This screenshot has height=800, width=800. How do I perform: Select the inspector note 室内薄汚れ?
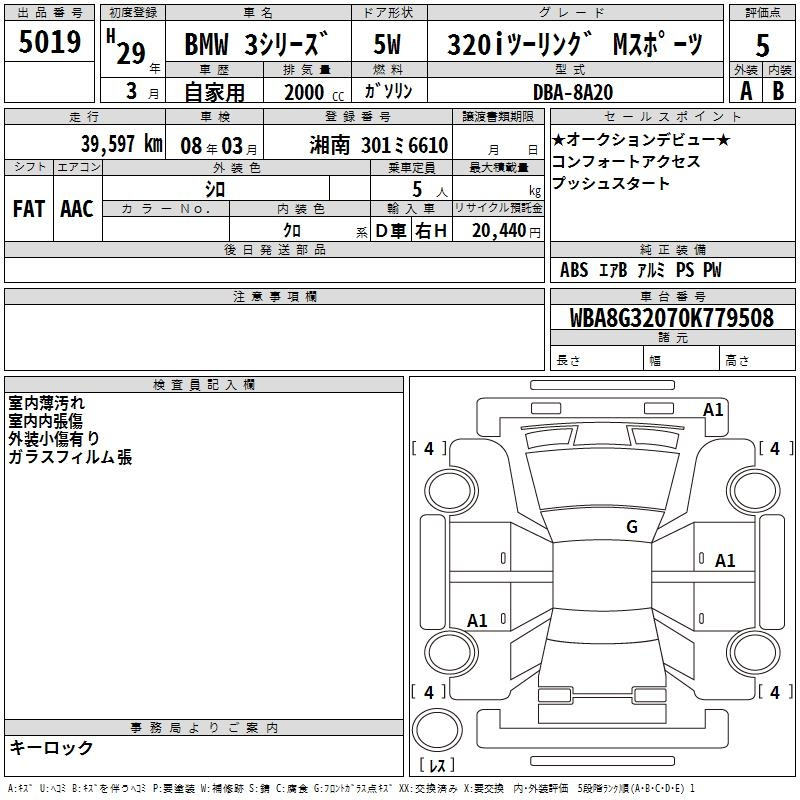pos(46,403)
